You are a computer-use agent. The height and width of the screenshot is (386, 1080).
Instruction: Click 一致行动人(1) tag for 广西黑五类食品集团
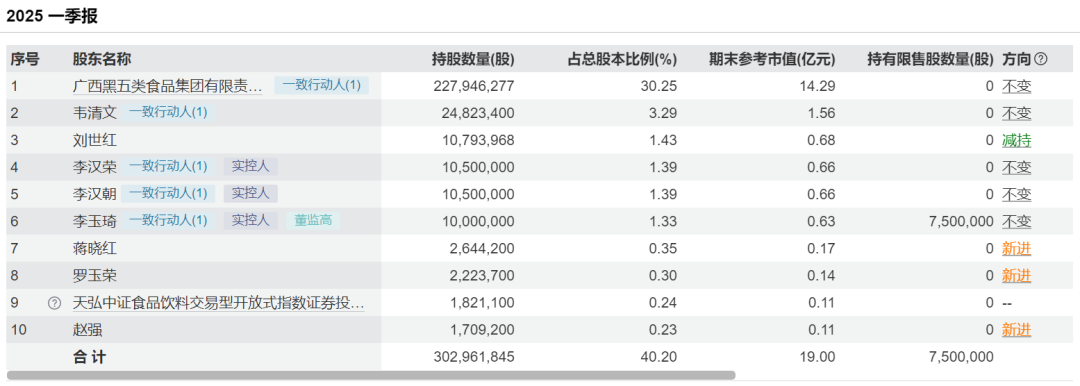pyautogui.click(x=322, y=85)
